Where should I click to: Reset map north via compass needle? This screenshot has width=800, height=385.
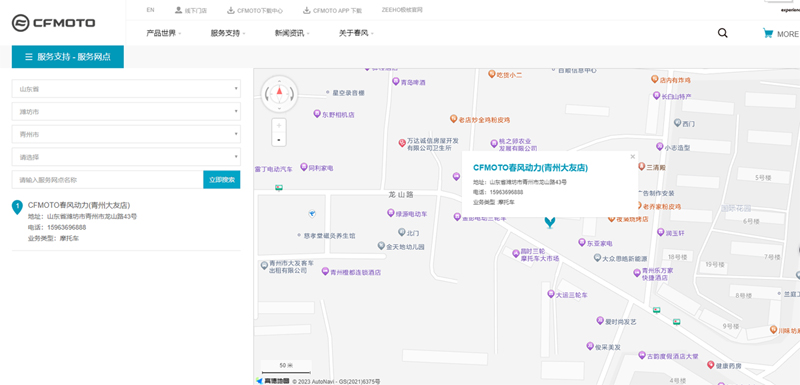tap(279, 91)
